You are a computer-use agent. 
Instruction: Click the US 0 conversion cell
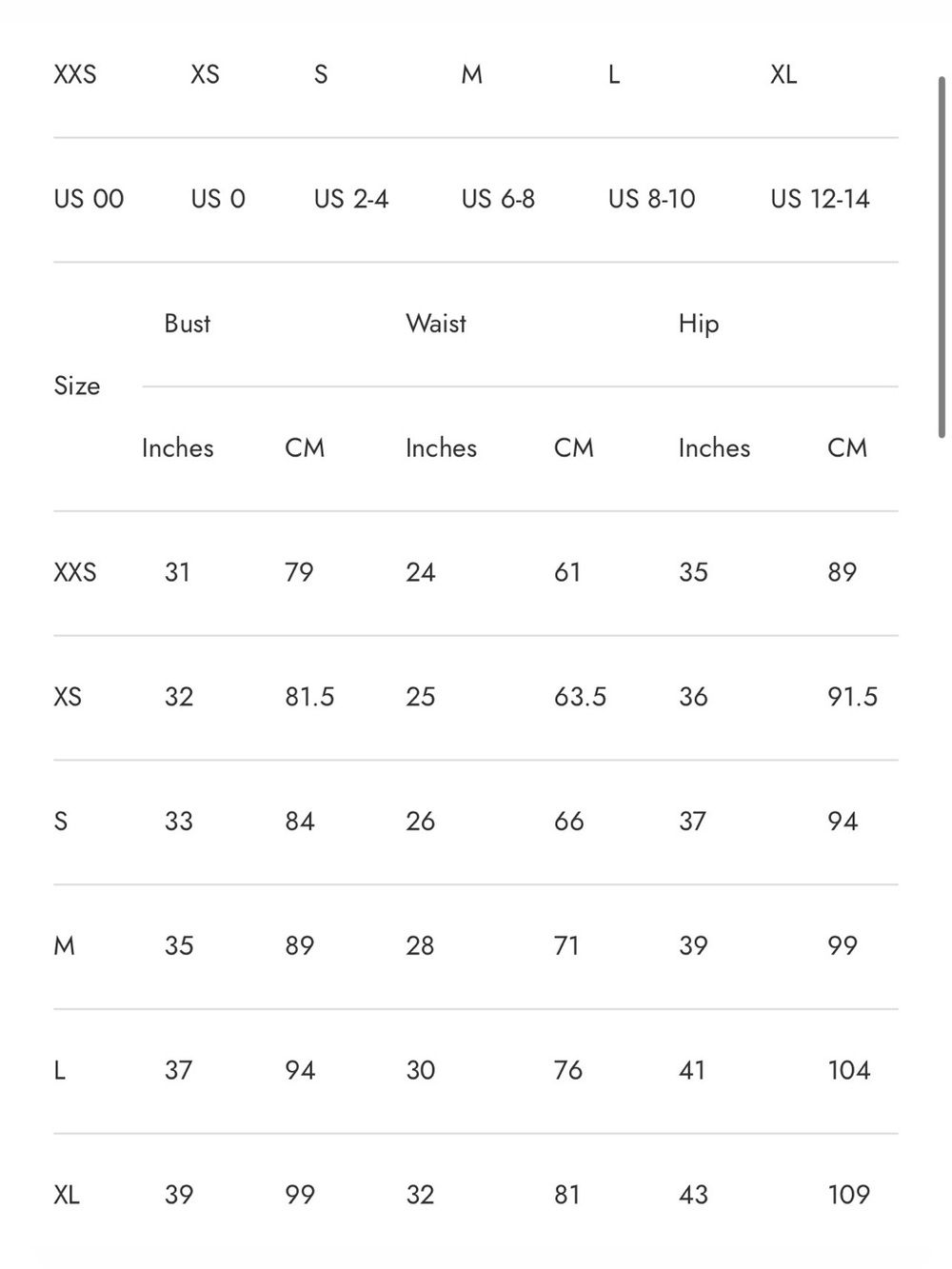click(x=218, y=199)
